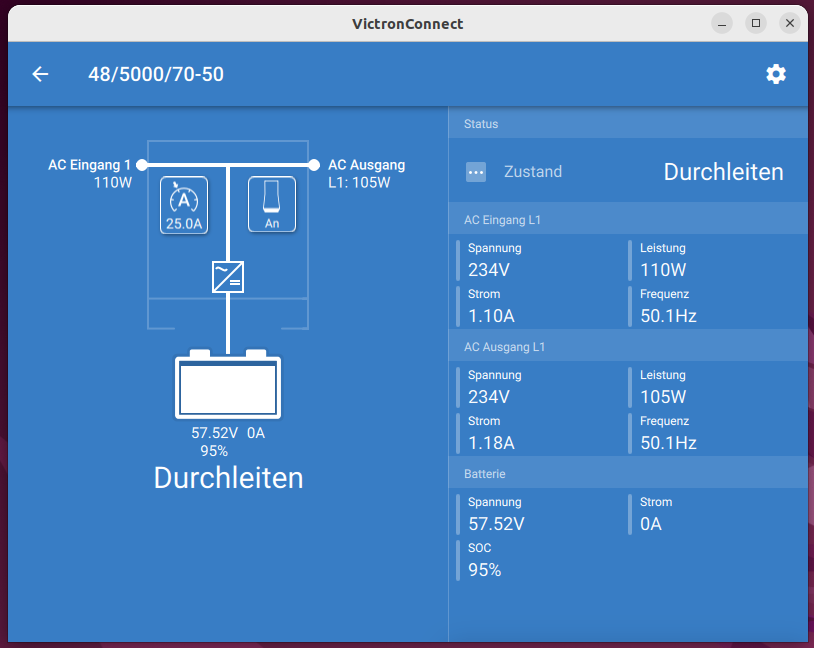Click the inverter/charger converter symbol
Viewport: 814px width, 648px height.
click(228, 277)
